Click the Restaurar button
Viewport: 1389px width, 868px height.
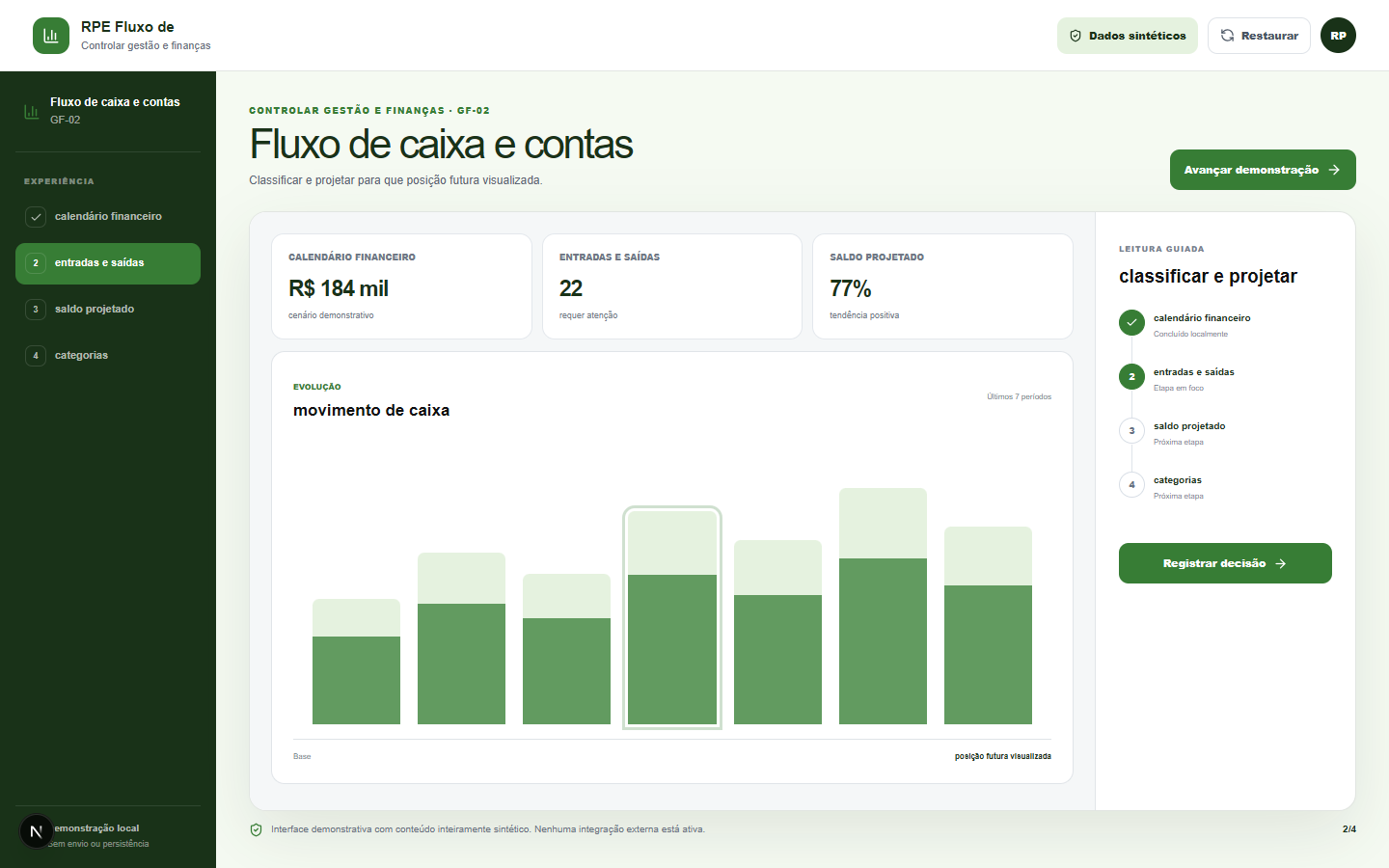(1259, 36)
